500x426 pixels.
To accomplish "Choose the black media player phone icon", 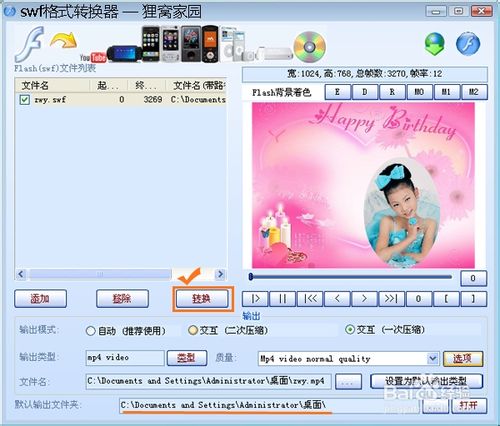I will pos(191,44).
